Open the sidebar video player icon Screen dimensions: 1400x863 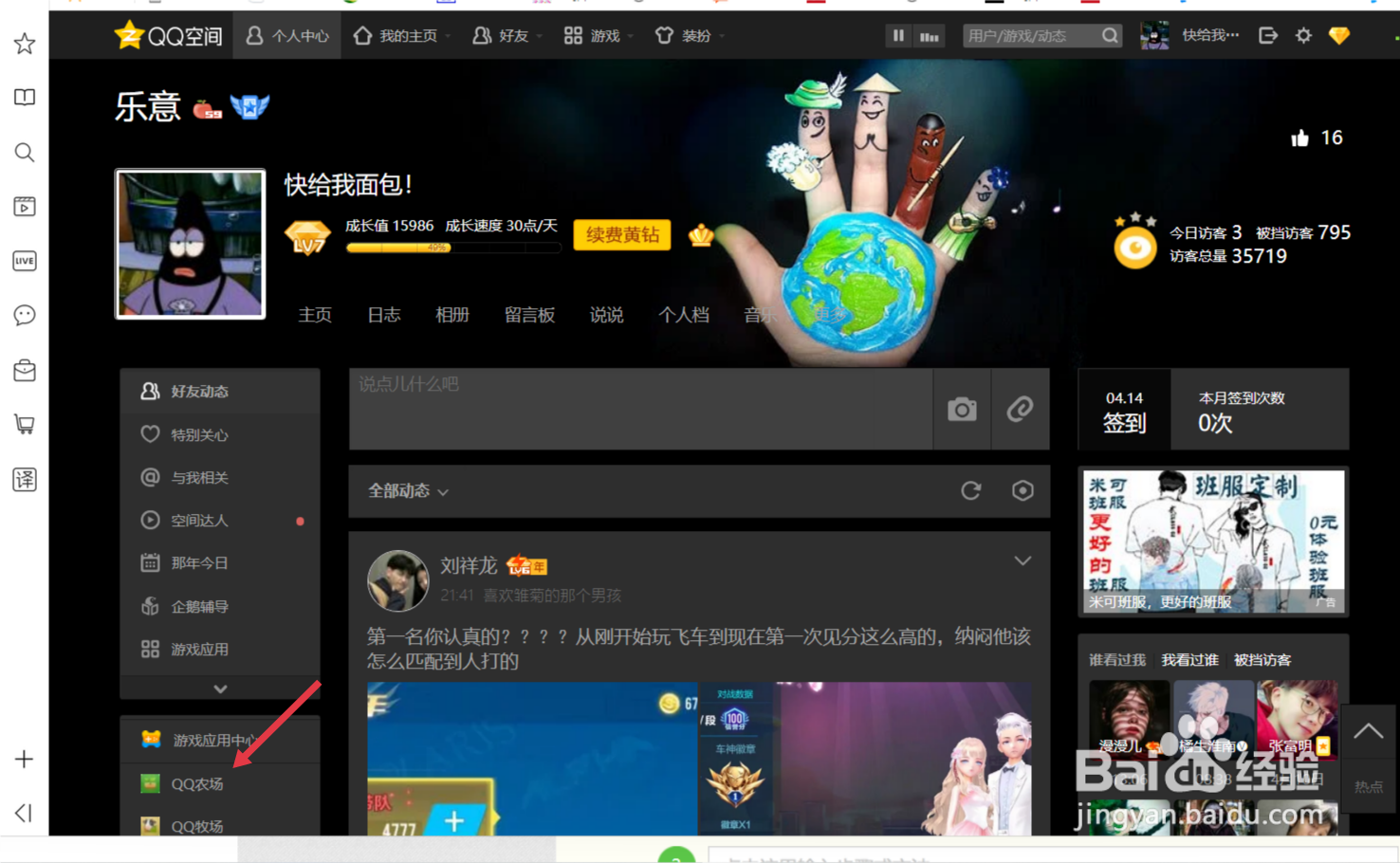25,206
